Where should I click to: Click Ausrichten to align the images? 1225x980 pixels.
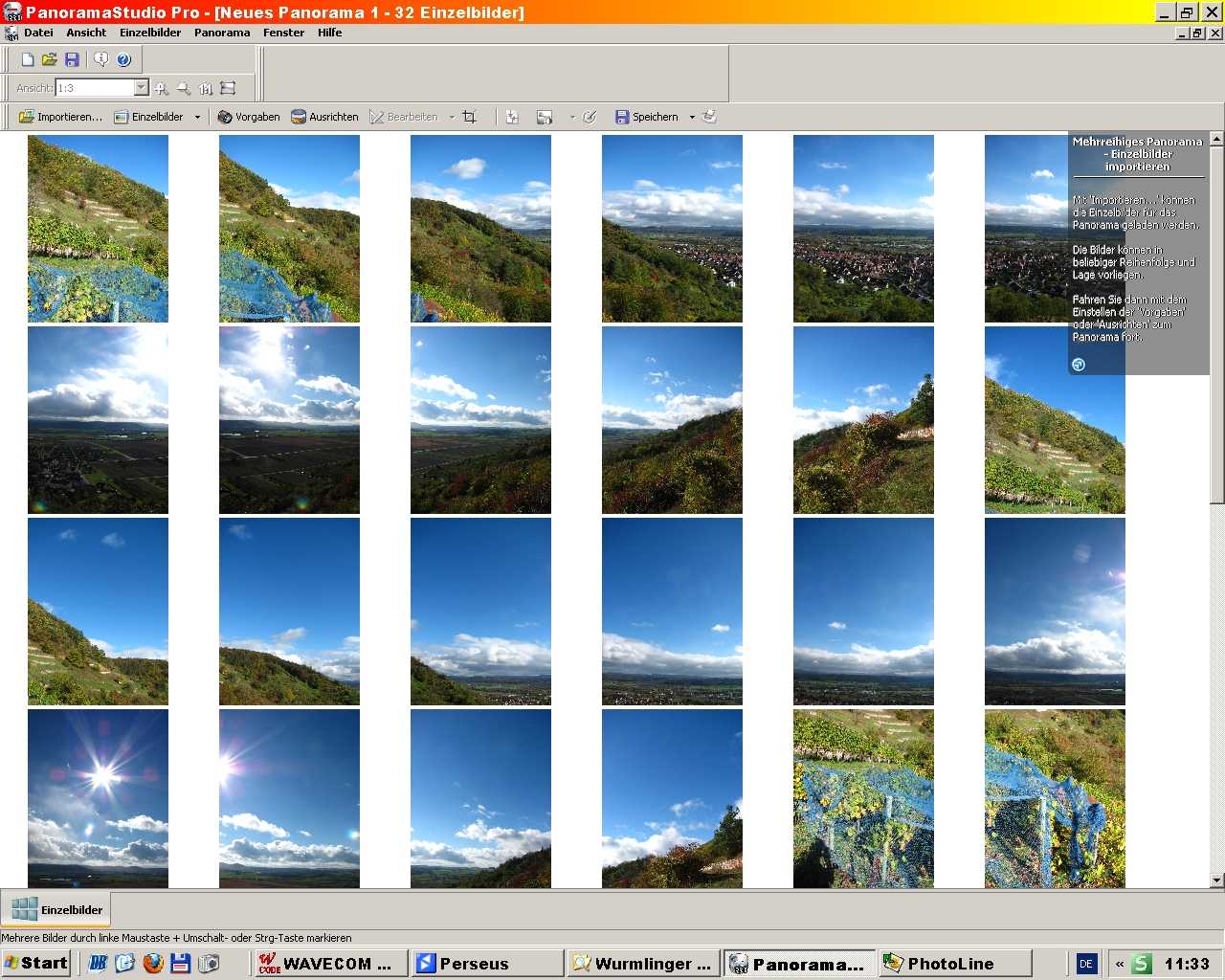click(x=324, y=117)
